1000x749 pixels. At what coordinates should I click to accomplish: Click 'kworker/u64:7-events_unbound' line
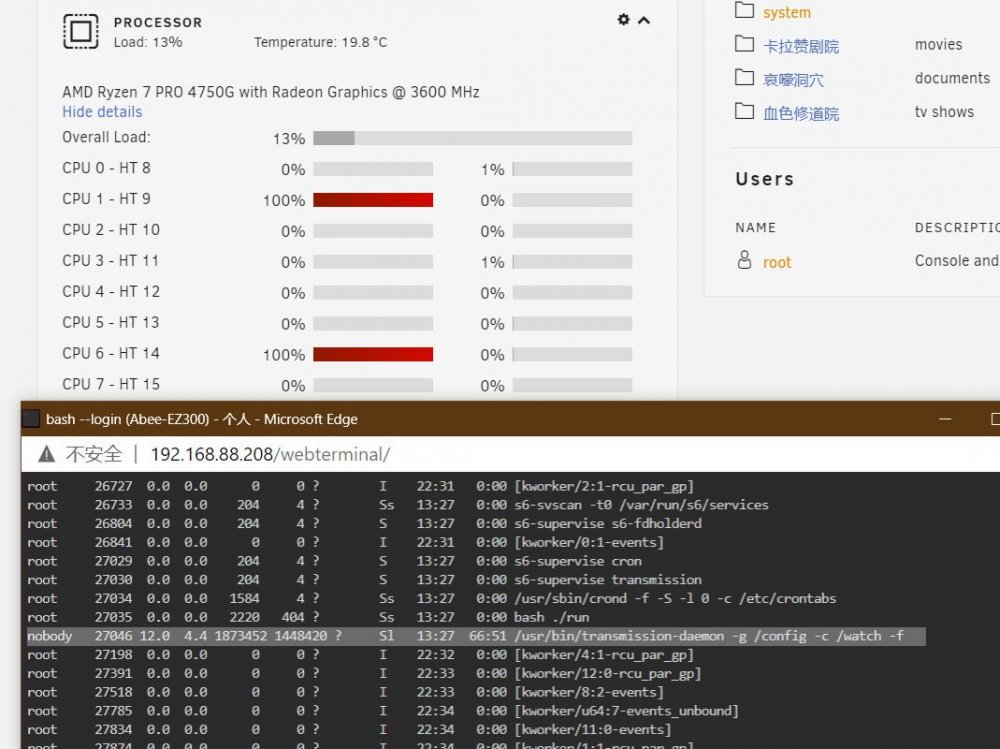(x=383, y=711)
